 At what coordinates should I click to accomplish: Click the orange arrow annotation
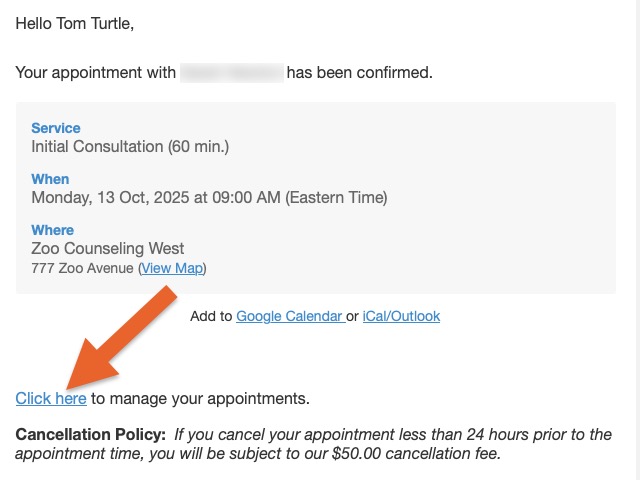[x=121, y=338]
